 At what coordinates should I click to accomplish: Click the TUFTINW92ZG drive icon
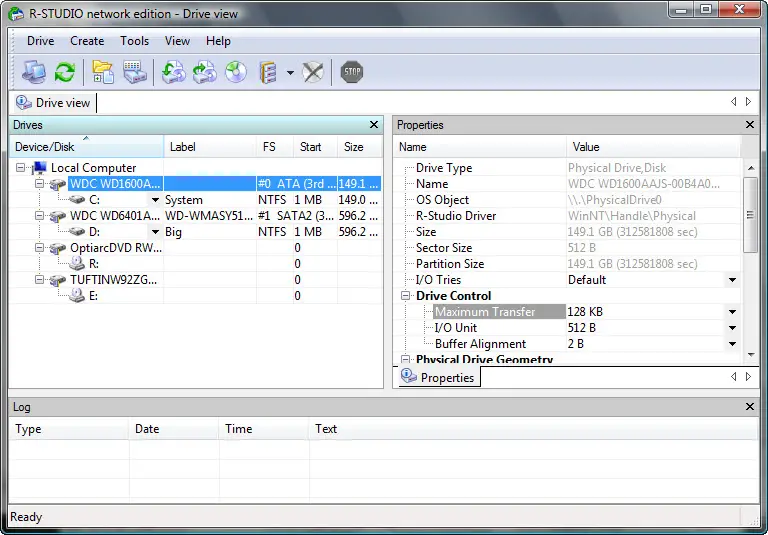click(x=58, y=280)
